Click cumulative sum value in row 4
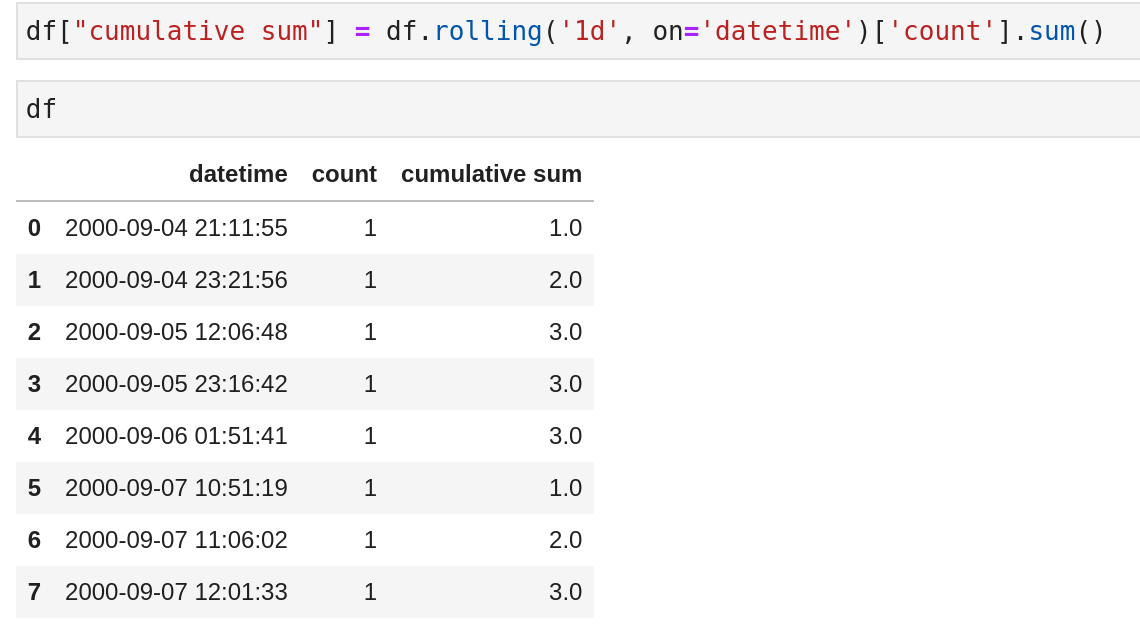Image resolution: width=1140 pixels, height=624 pixels. coord(566,436)
